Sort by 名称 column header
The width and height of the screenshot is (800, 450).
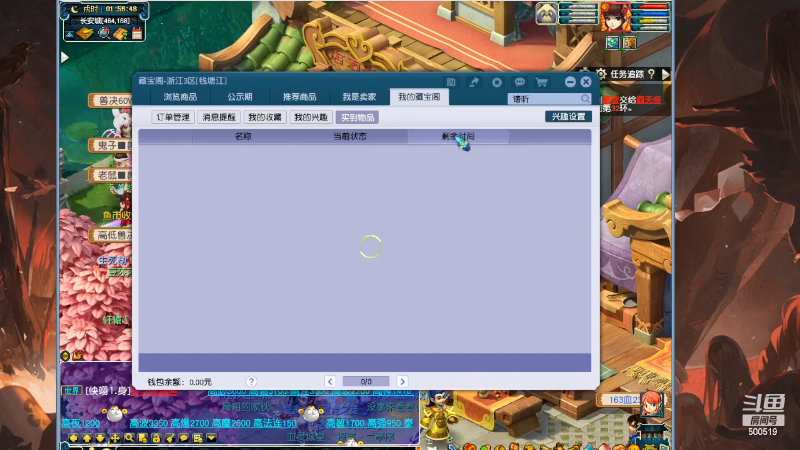tap(243, 136)
